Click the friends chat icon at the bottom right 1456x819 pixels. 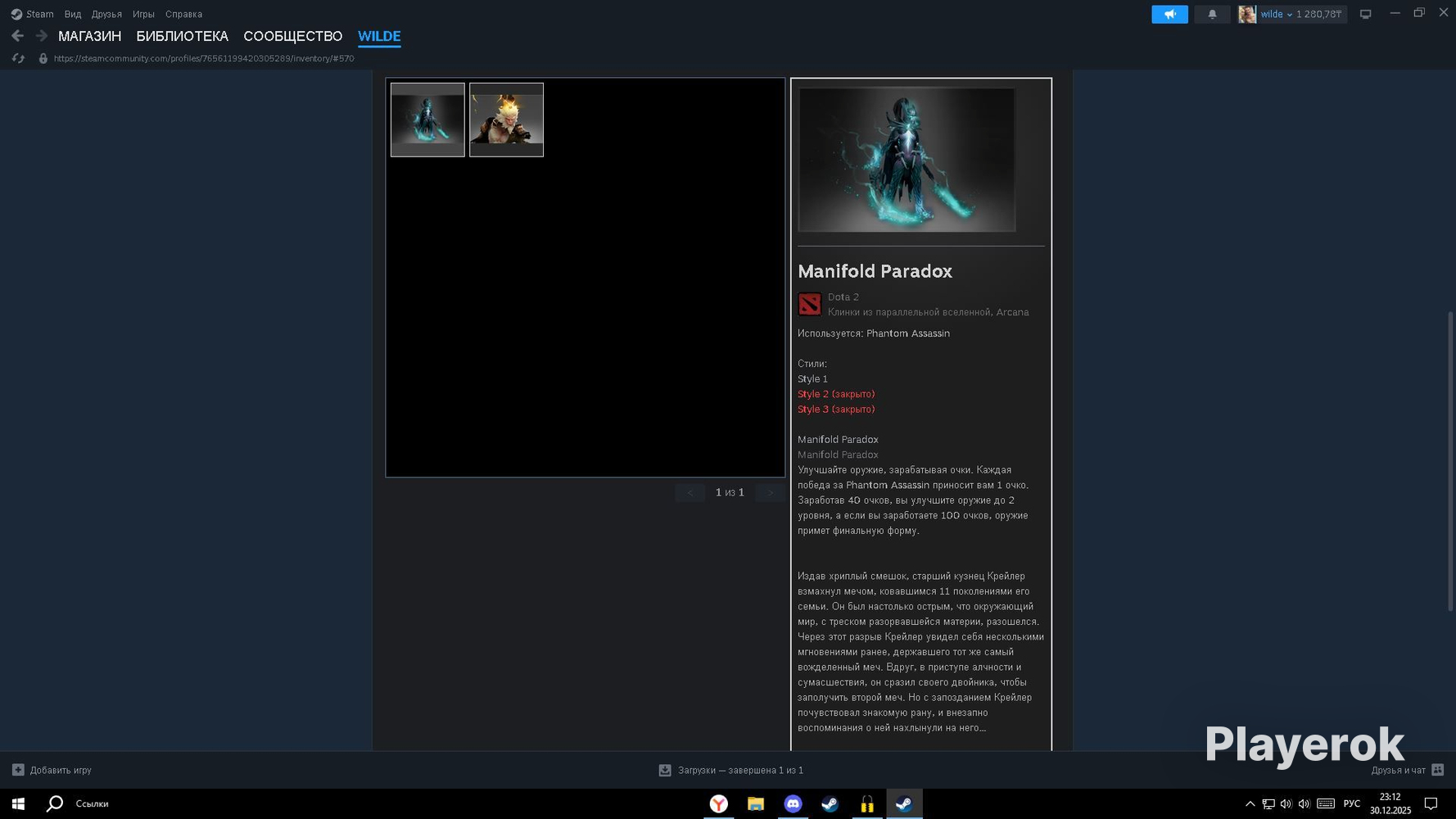[x=1437, y=770]
